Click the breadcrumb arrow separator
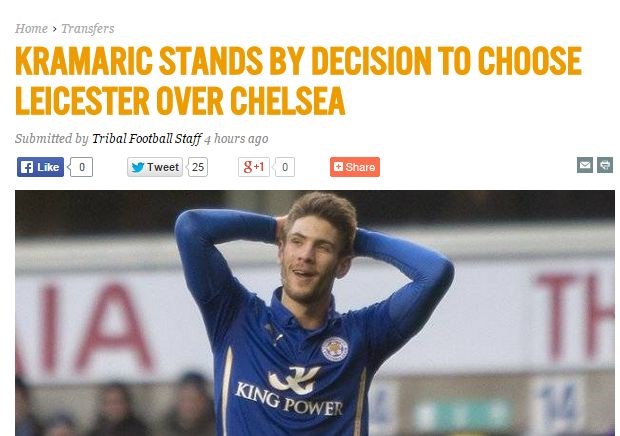The image size is (620, 436). (x=54, y=29)
